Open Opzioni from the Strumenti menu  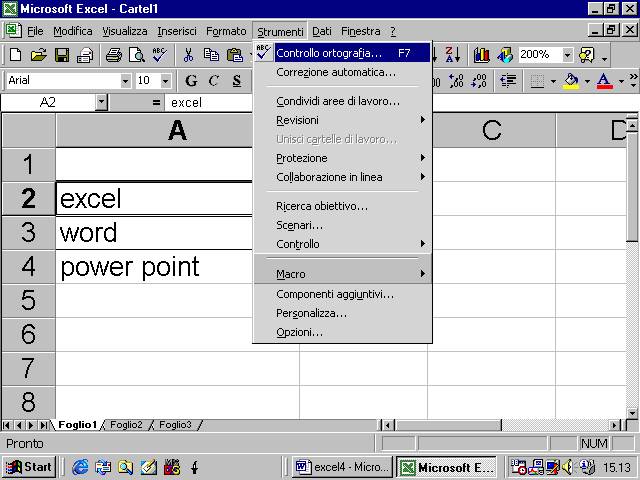342,332
